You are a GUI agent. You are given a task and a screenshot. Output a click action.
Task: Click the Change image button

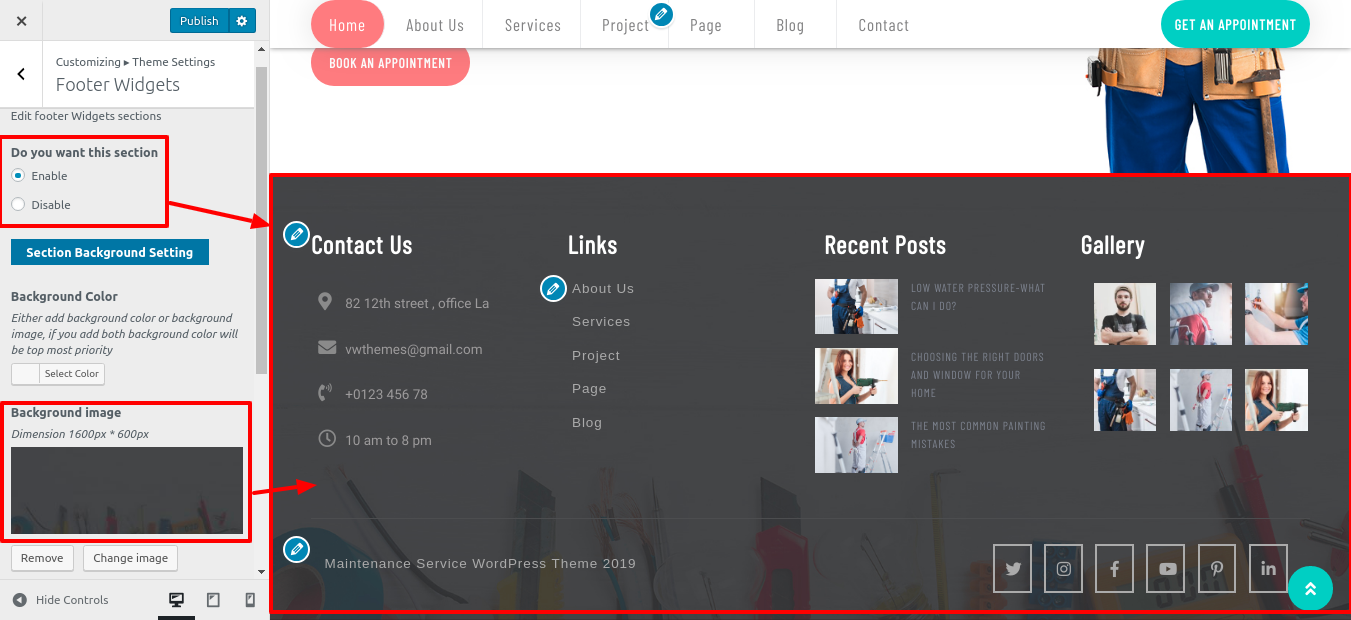pyautogui.click(x=131, y=558)
